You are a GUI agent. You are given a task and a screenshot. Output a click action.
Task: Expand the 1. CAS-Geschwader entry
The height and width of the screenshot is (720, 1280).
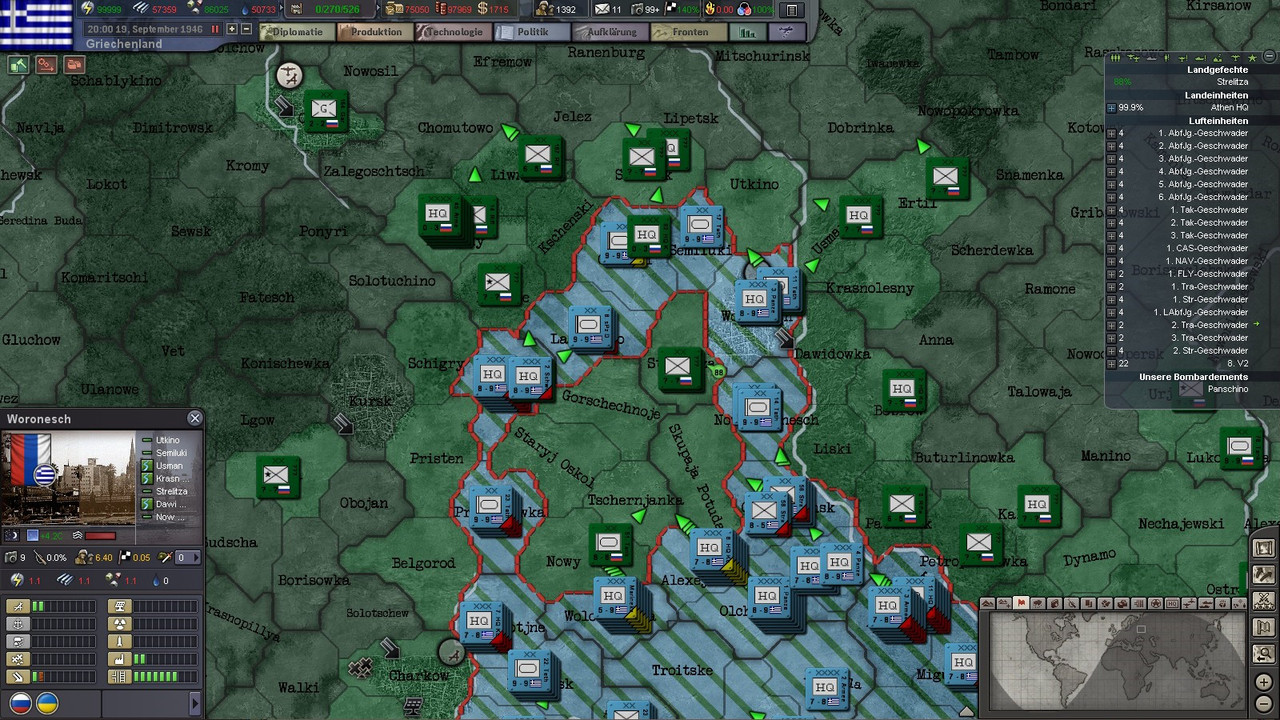[x=1112, y=248]
